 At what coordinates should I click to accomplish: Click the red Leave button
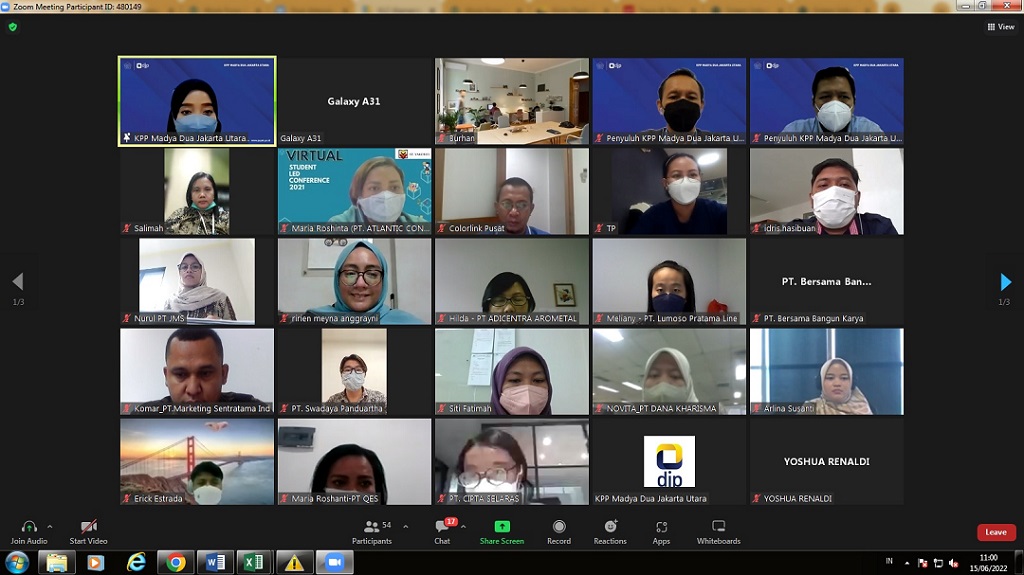(x=996, y=532)
